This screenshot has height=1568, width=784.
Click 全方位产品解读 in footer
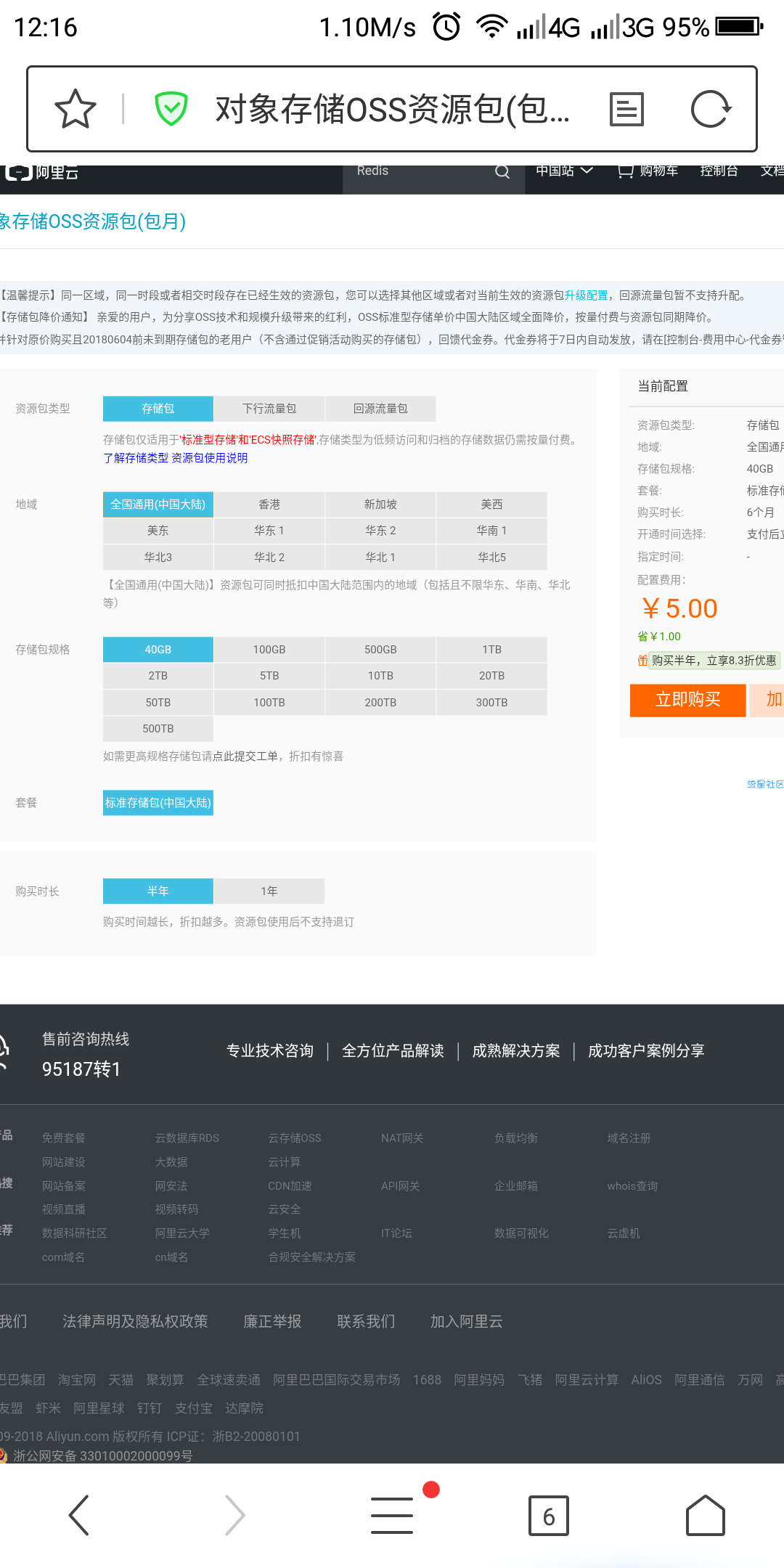pyautogui.click(x=393, y=1051)
